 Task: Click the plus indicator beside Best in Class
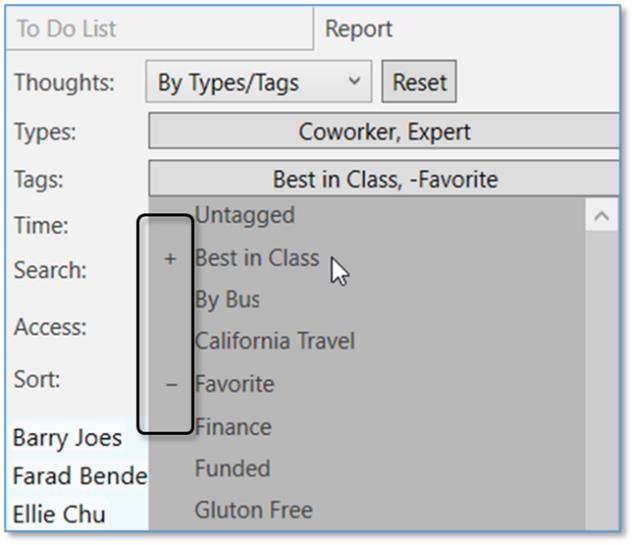[170, 259]
